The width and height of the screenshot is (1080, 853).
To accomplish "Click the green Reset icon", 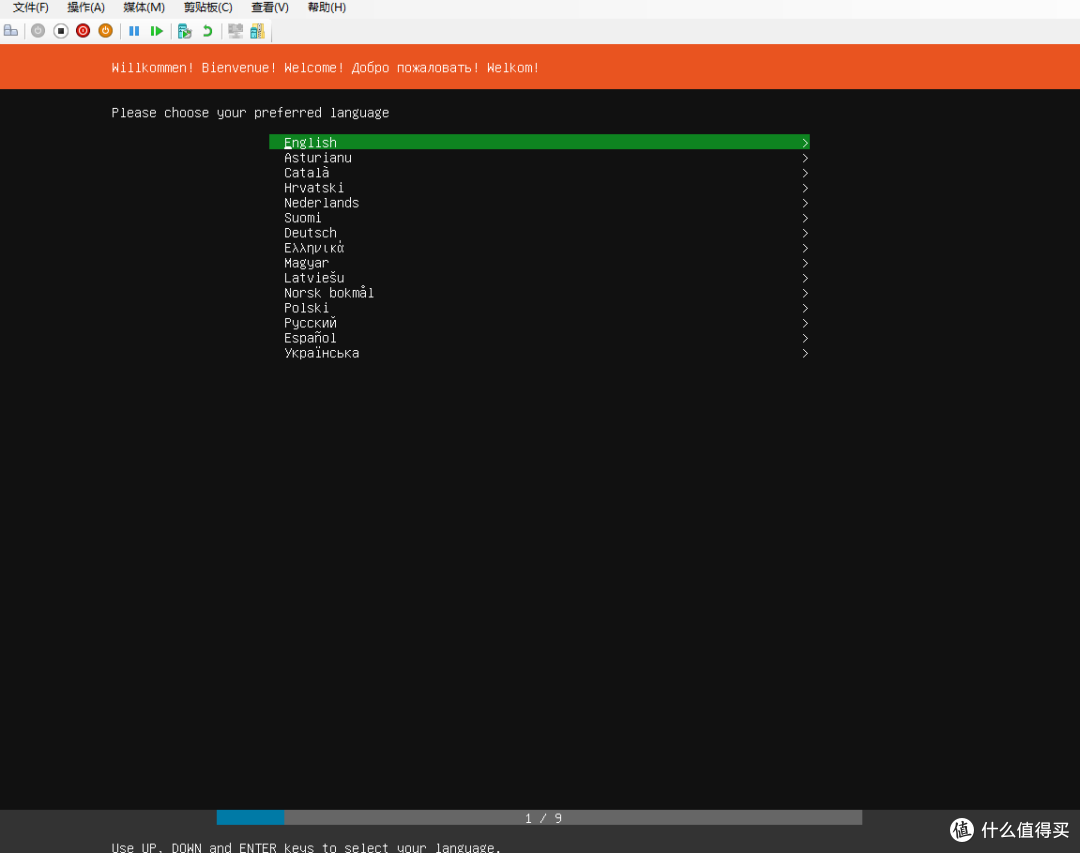I will pos(157,31).
